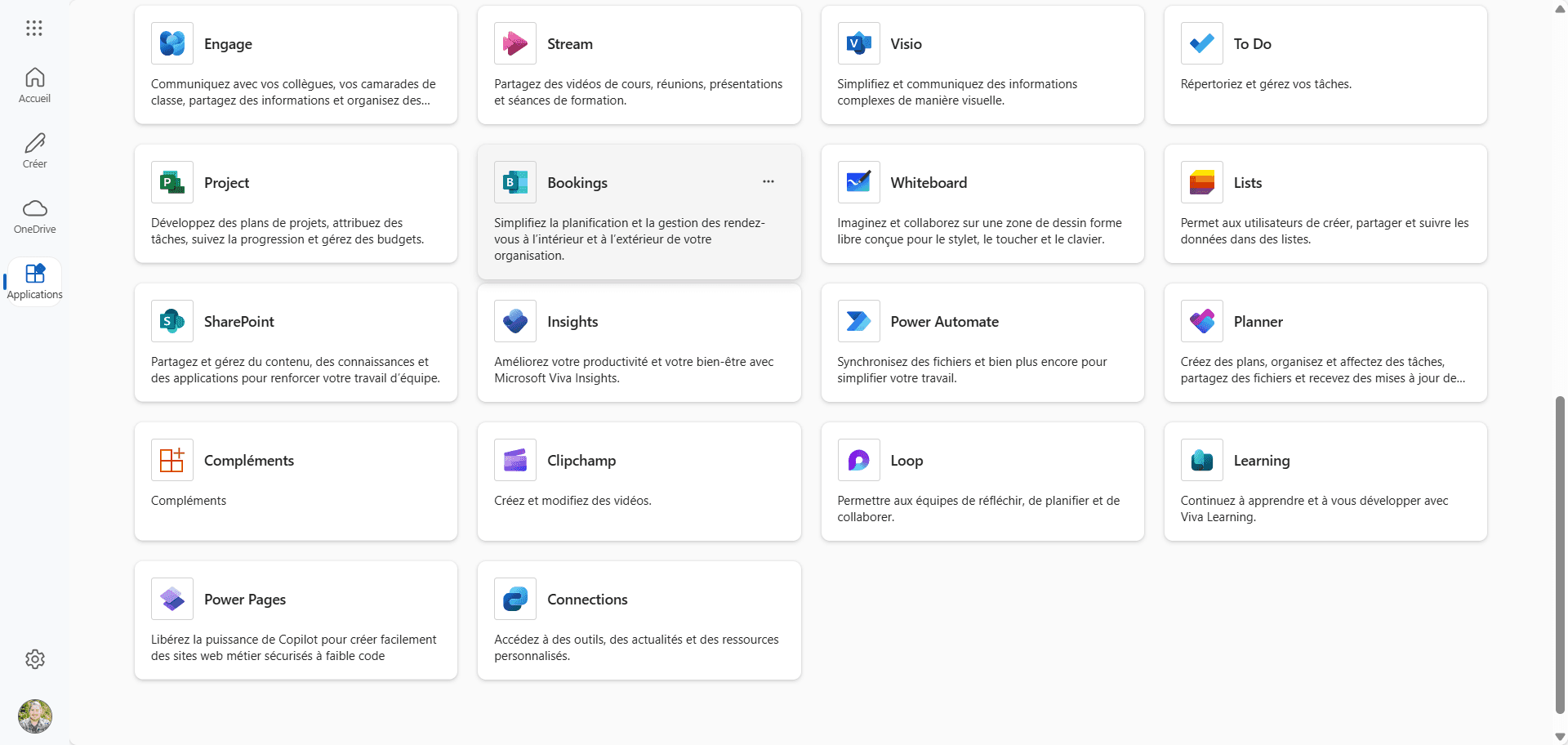Click the Viva Learning app icon
Viewport: 1568px width, 745px height.
click(1201, 460)
